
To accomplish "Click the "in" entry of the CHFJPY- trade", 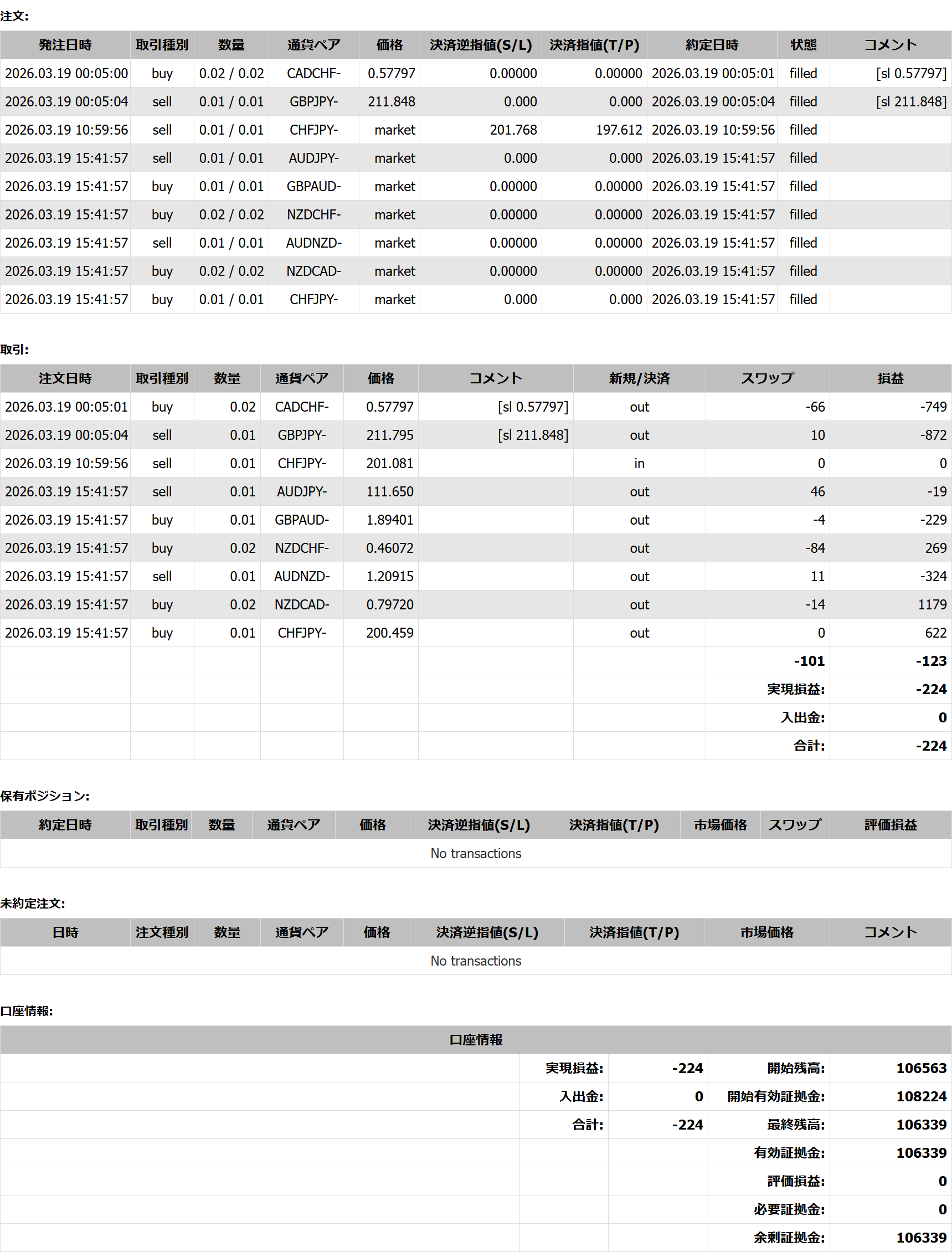I will (639, 463).
